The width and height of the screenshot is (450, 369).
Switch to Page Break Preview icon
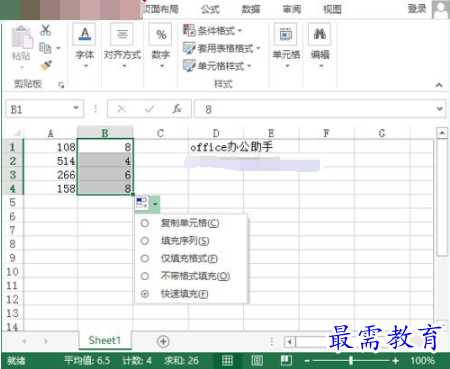point(286,360)
